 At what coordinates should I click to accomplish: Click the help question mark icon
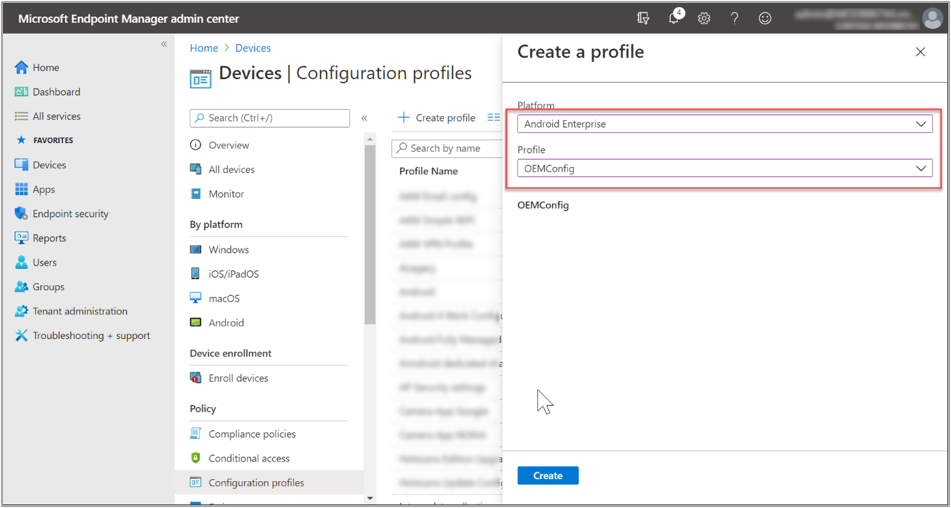pyautogui.click(x=734, y=18)
